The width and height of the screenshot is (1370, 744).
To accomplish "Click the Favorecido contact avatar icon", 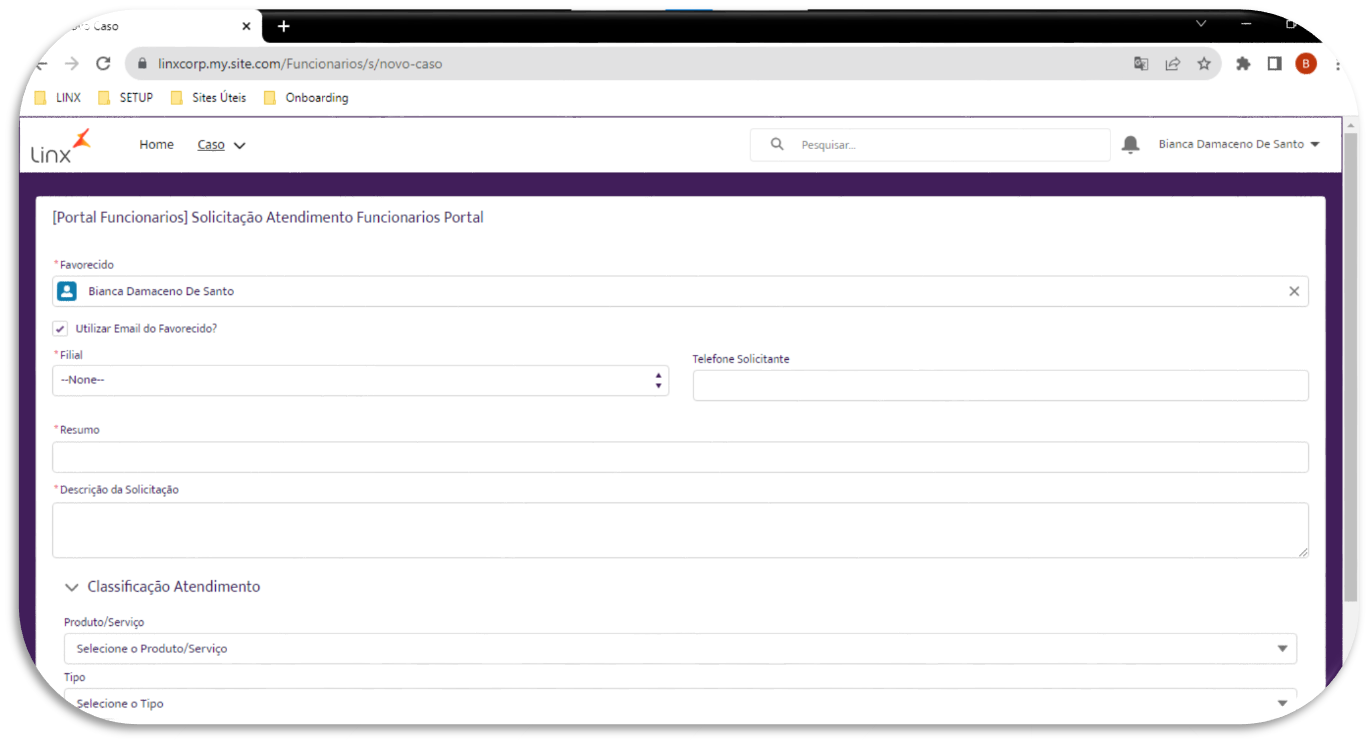I will (x=67, y=291).
